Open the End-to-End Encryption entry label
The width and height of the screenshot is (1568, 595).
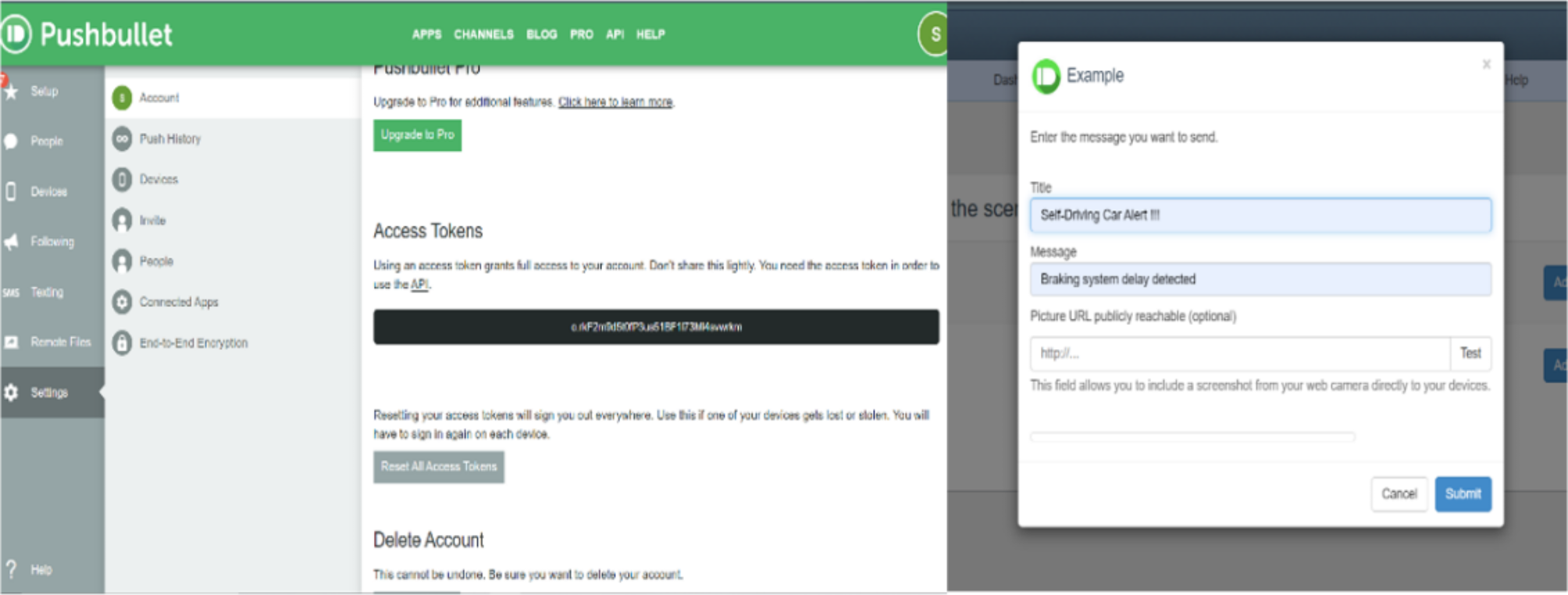[x=194, y=343]
